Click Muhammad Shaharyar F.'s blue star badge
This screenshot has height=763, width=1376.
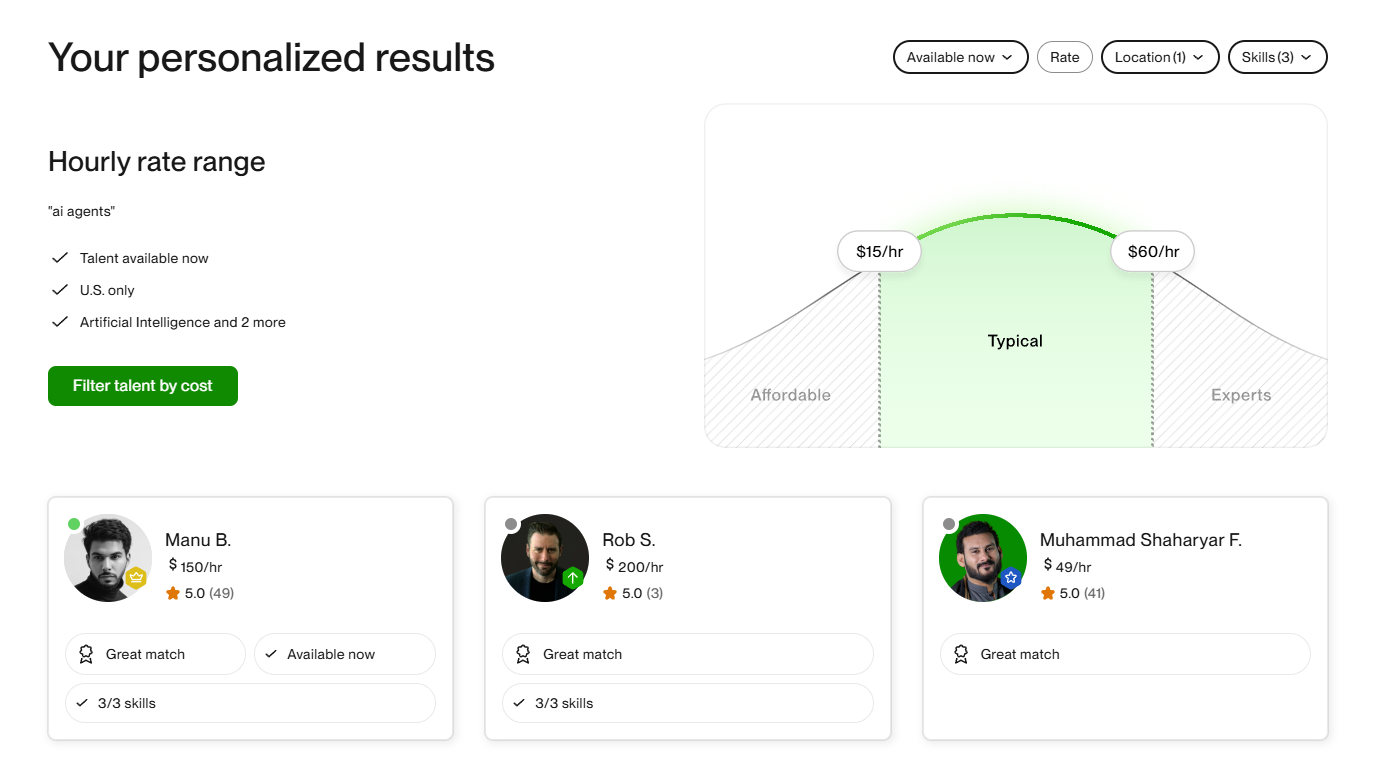(x=1011, y=578)
